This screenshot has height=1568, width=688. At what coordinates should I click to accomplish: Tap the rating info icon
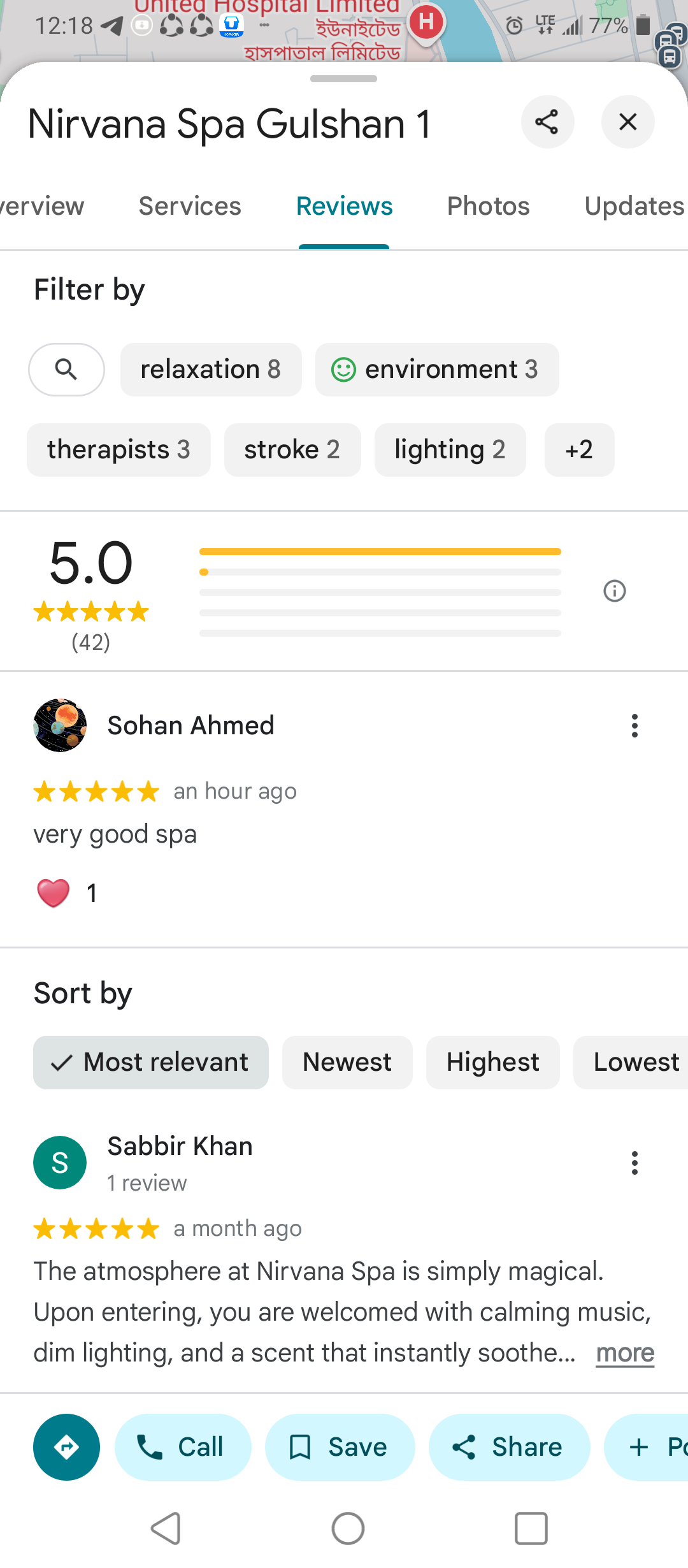click(x=614, y=591)
